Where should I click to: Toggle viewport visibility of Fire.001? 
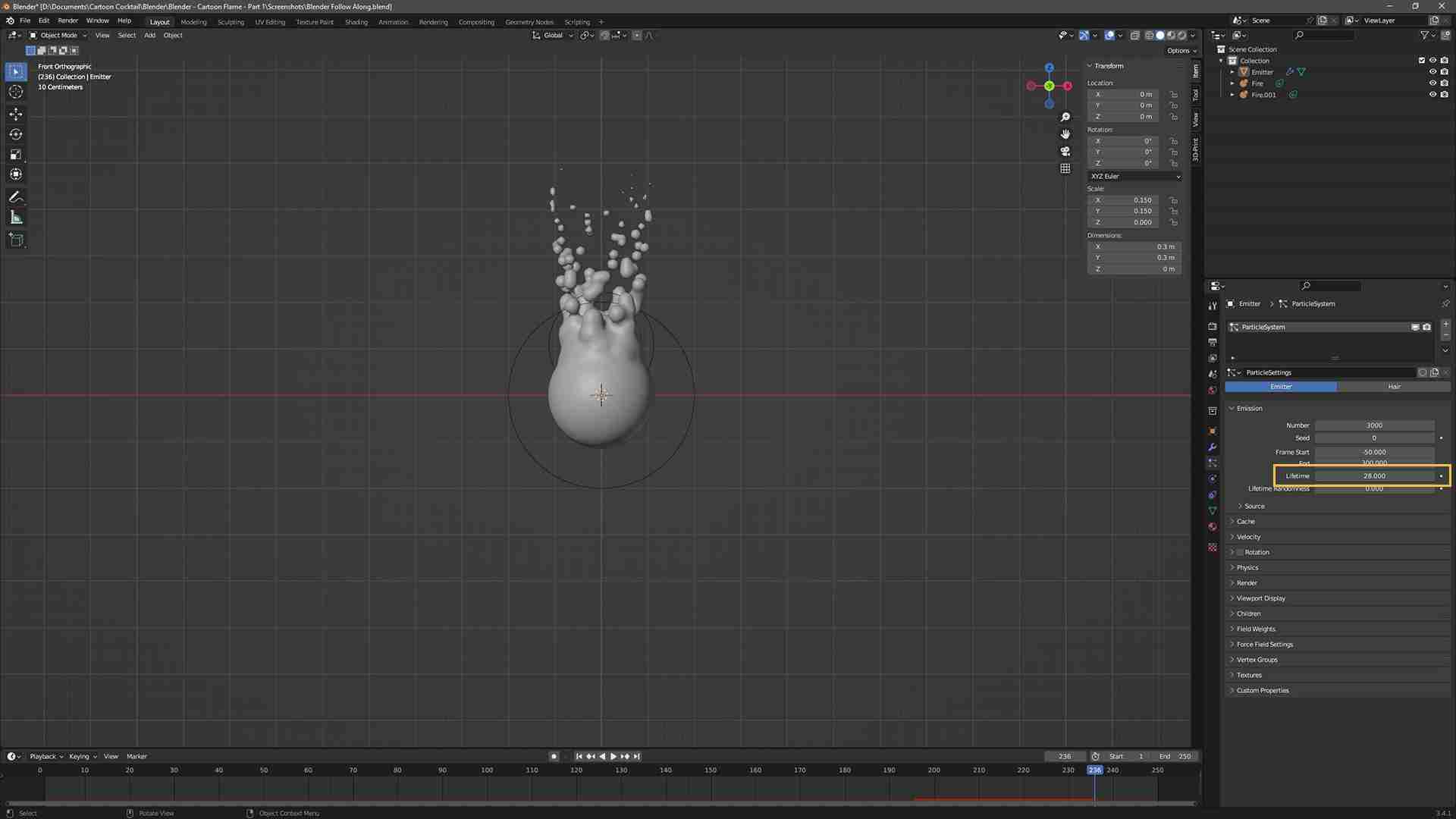tap(1432, 95)
